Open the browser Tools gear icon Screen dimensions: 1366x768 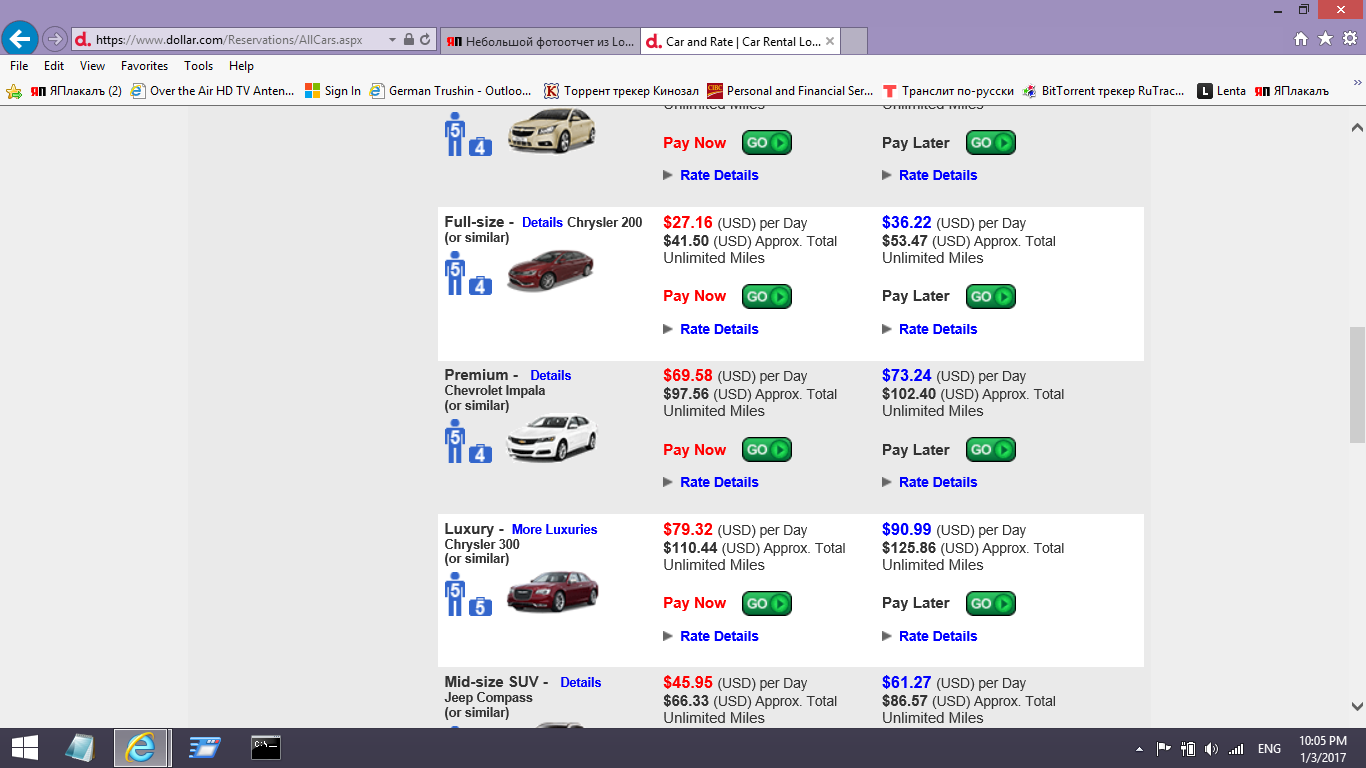(x=1350, y=39)
